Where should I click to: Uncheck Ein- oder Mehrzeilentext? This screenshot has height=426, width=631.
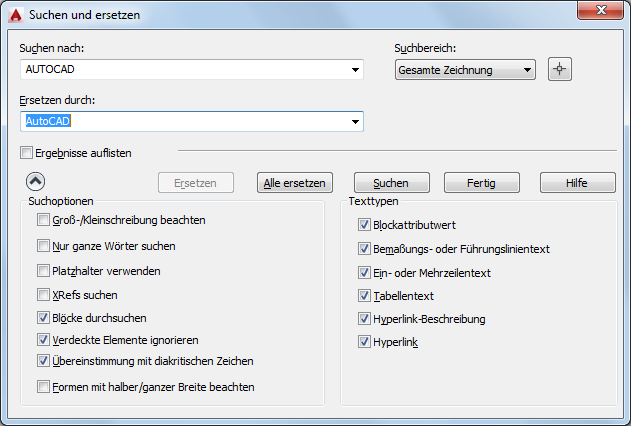(364, 273)
